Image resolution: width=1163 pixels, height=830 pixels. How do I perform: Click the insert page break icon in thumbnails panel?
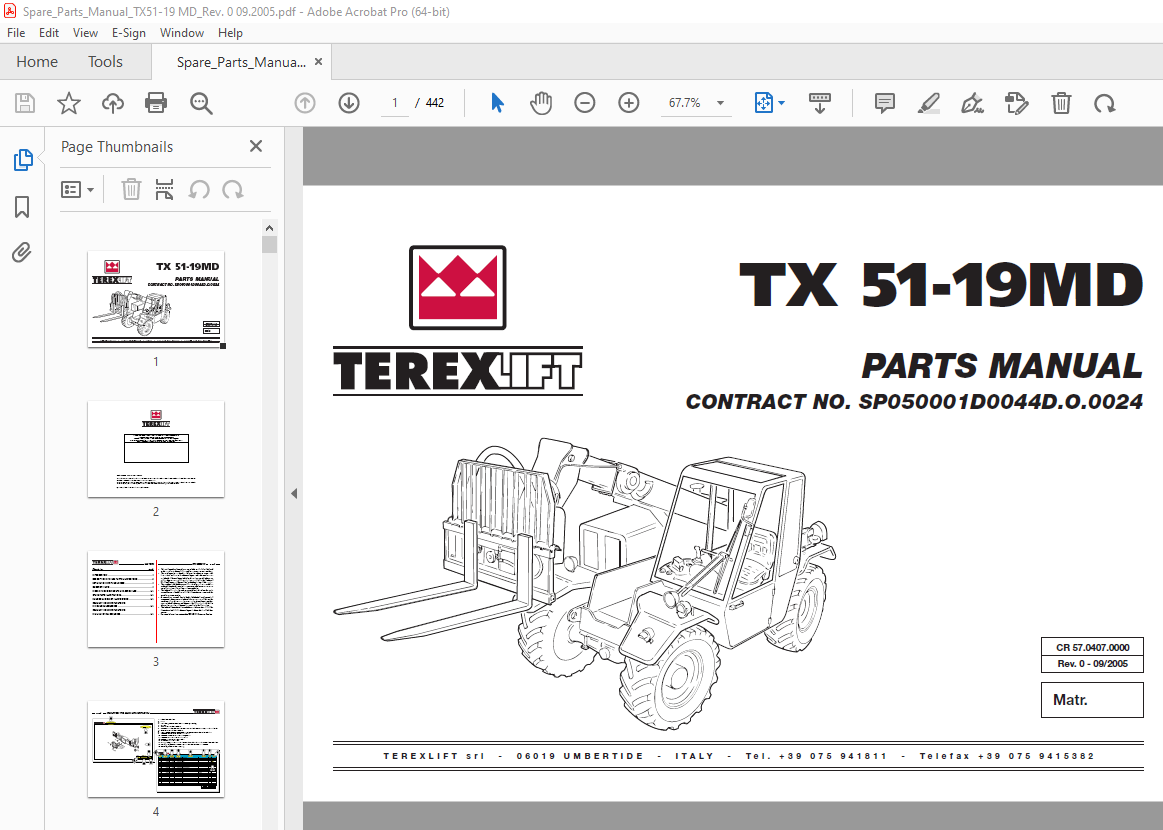165,190
